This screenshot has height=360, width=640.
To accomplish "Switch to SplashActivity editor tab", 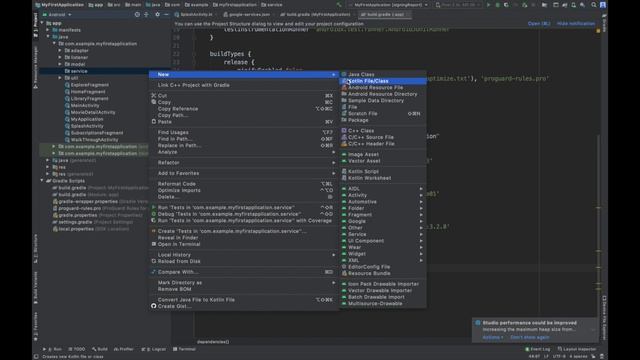I will pyautogui.click(x=195, y=15).
